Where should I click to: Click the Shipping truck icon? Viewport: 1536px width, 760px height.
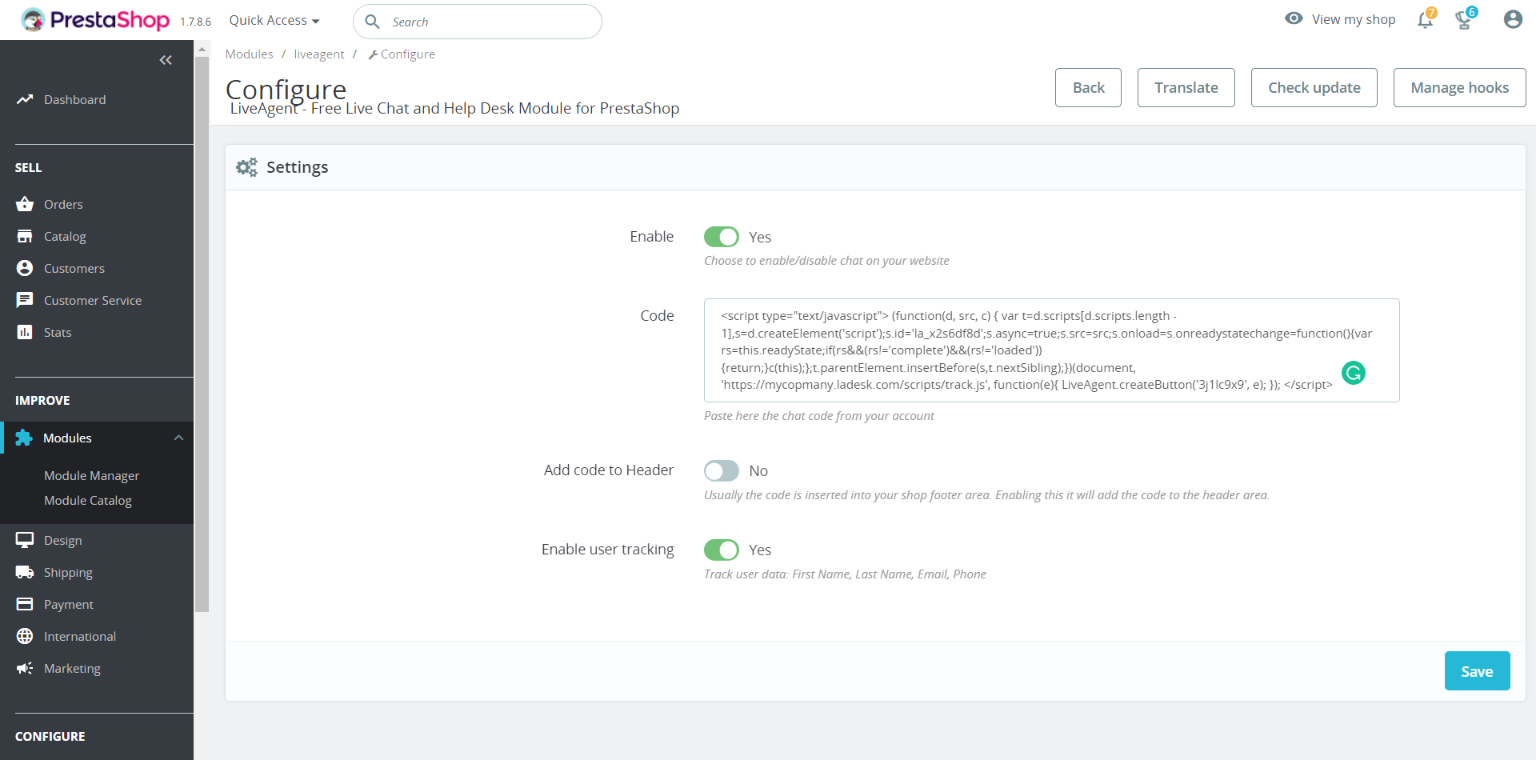pos(25,572)
